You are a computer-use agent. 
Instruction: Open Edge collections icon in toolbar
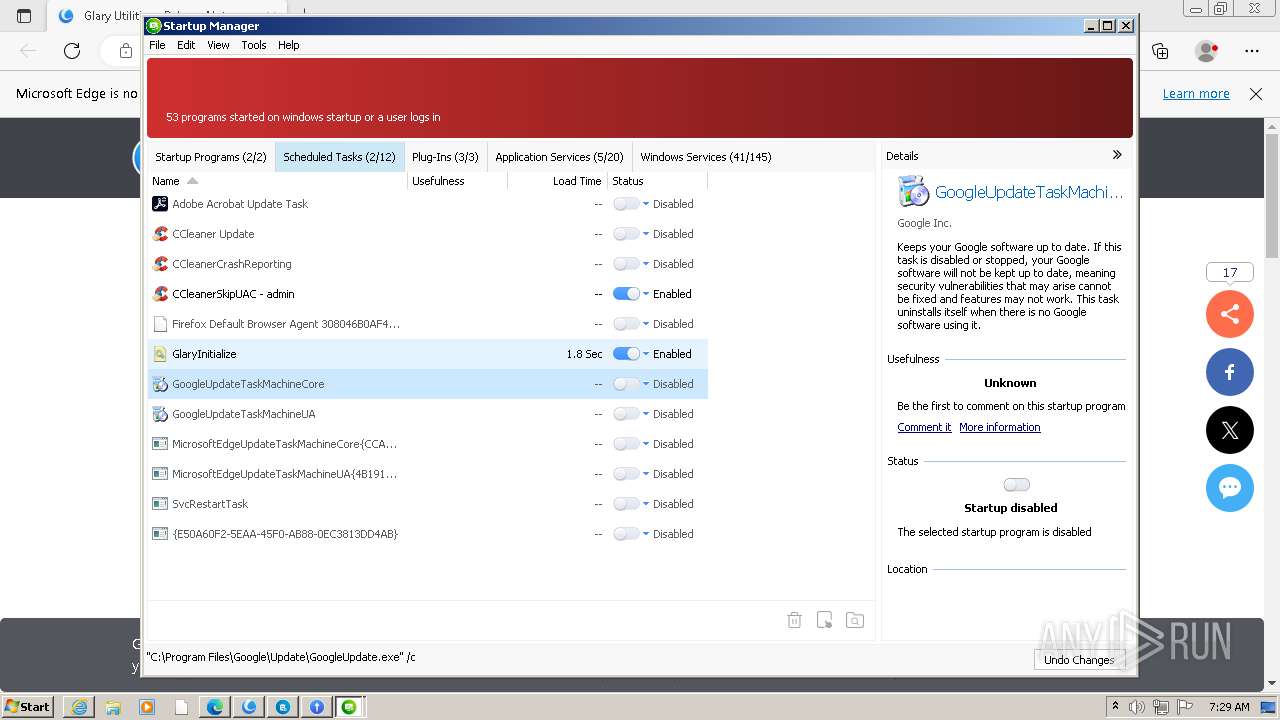click(1160, 50)
